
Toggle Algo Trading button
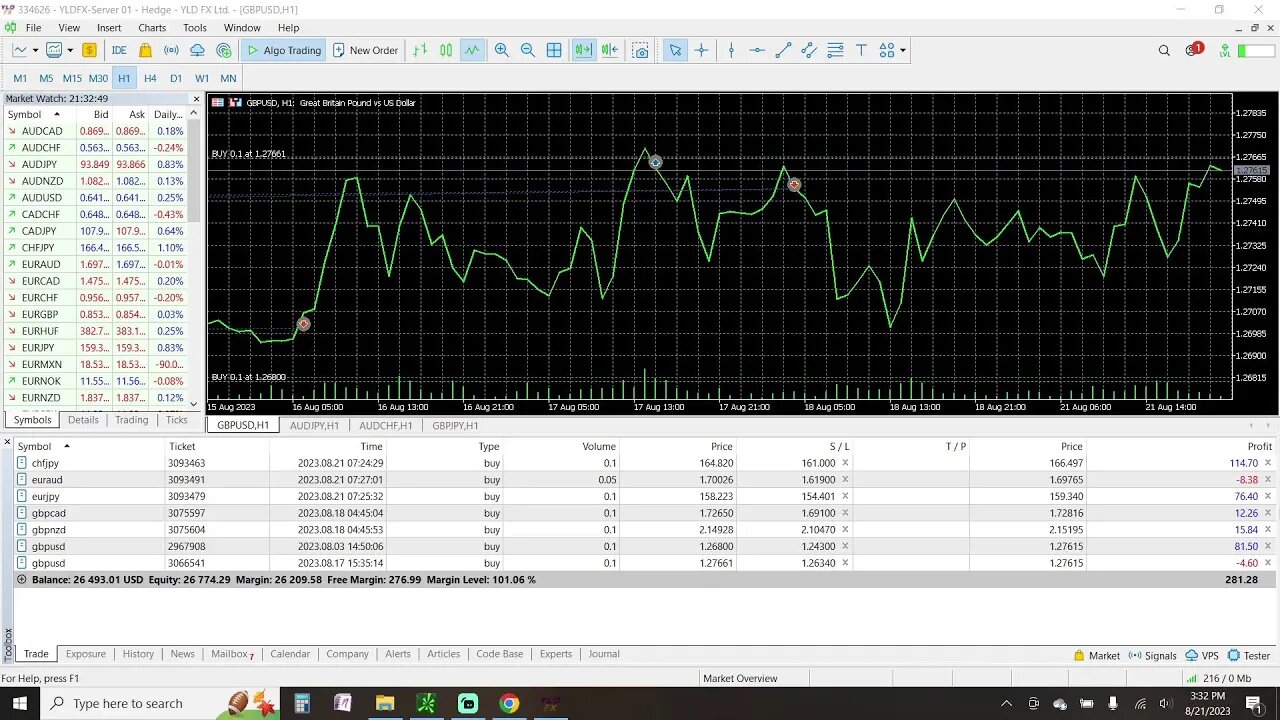(x=283, y=50)
